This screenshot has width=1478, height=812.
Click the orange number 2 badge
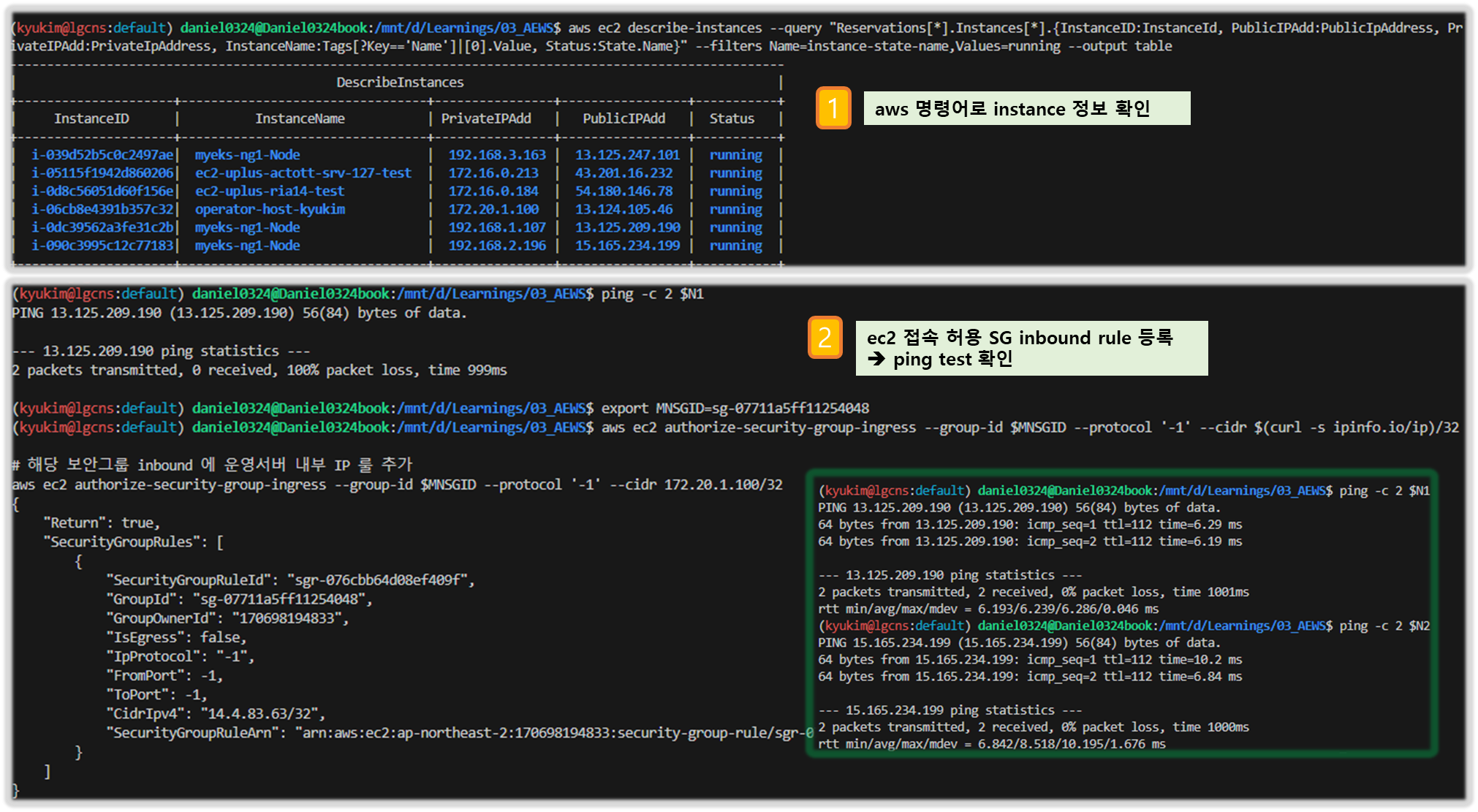pyautogui.click(x=825, y=338)
